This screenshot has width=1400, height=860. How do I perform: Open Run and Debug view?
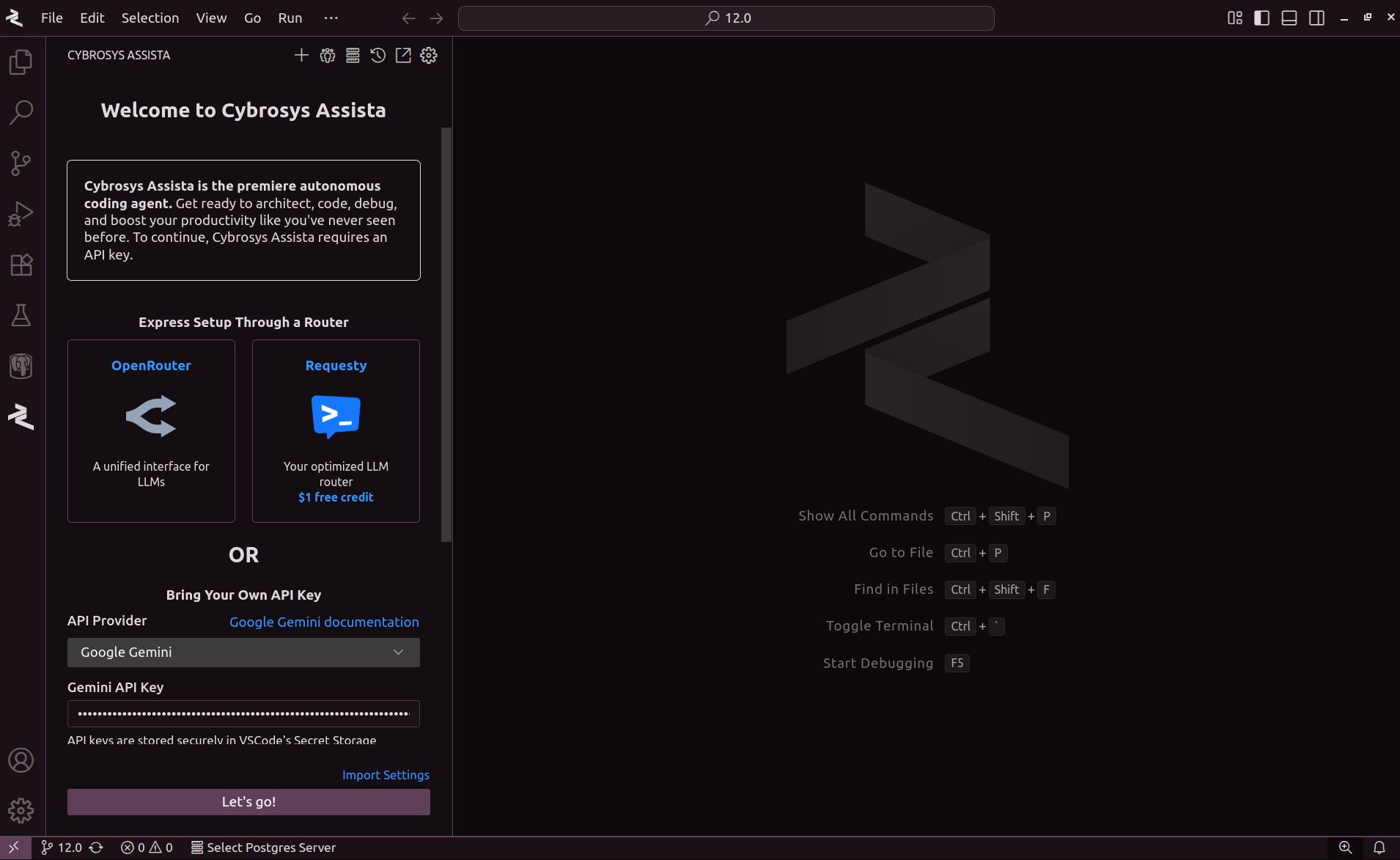pos(21,213)
